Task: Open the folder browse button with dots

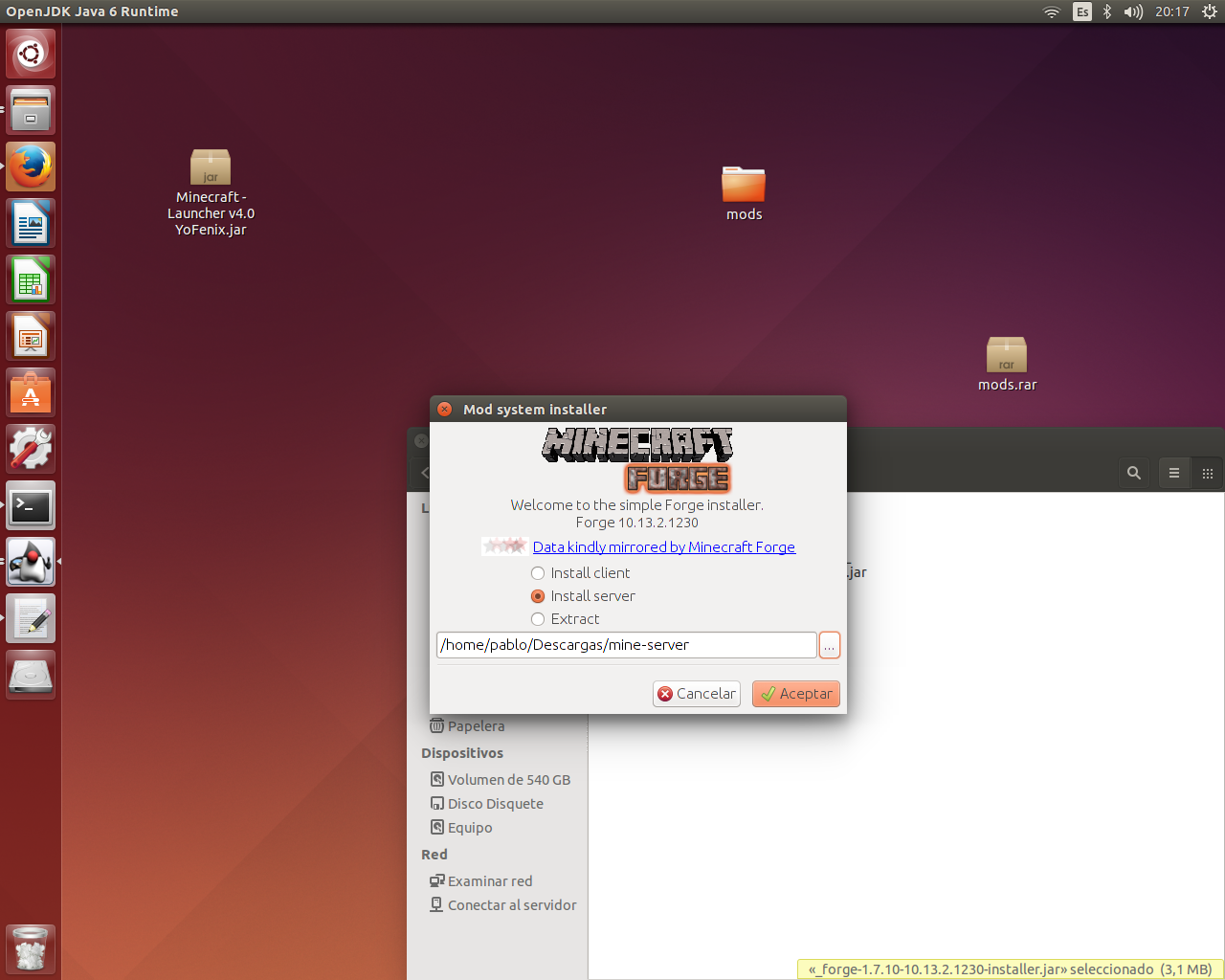Action: pyautogui.click(x=830, y=645)
